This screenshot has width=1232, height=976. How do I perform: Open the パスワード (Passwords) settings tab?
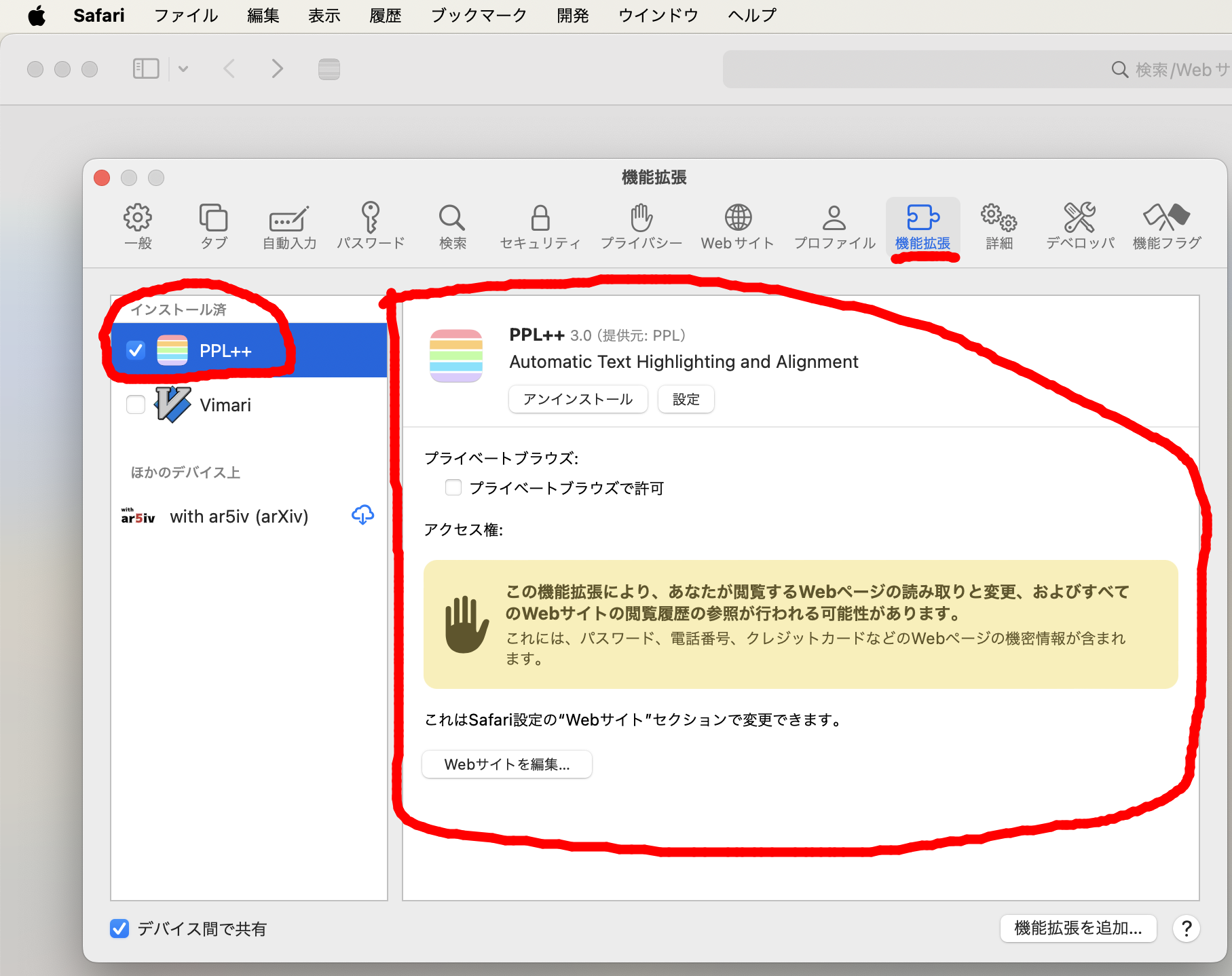click(x=371, y=227)
